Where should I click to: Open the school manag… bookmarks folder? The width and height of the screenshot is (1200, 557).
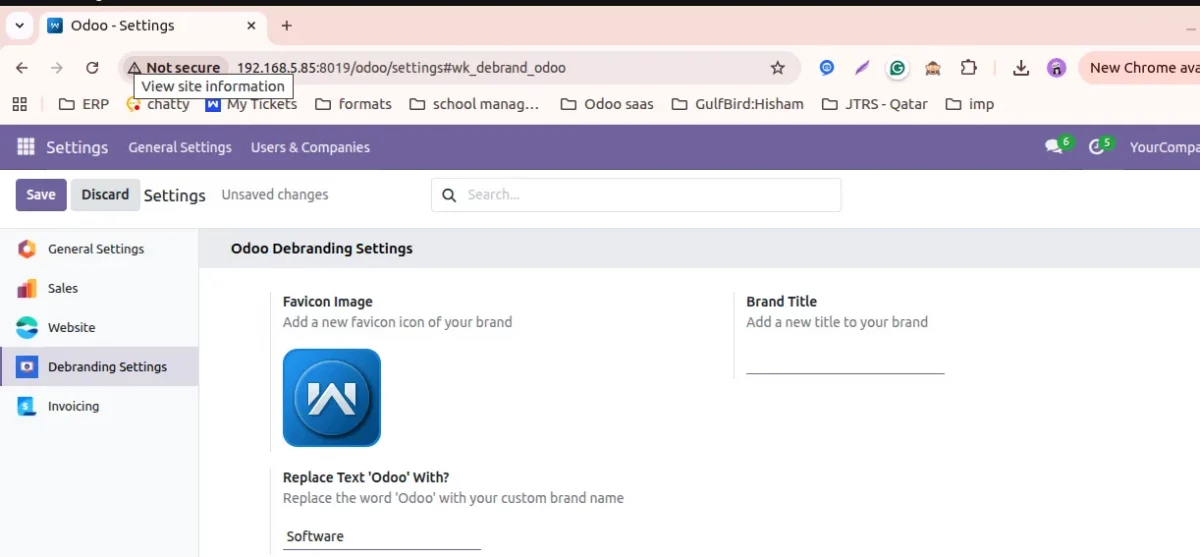(474, 103)
